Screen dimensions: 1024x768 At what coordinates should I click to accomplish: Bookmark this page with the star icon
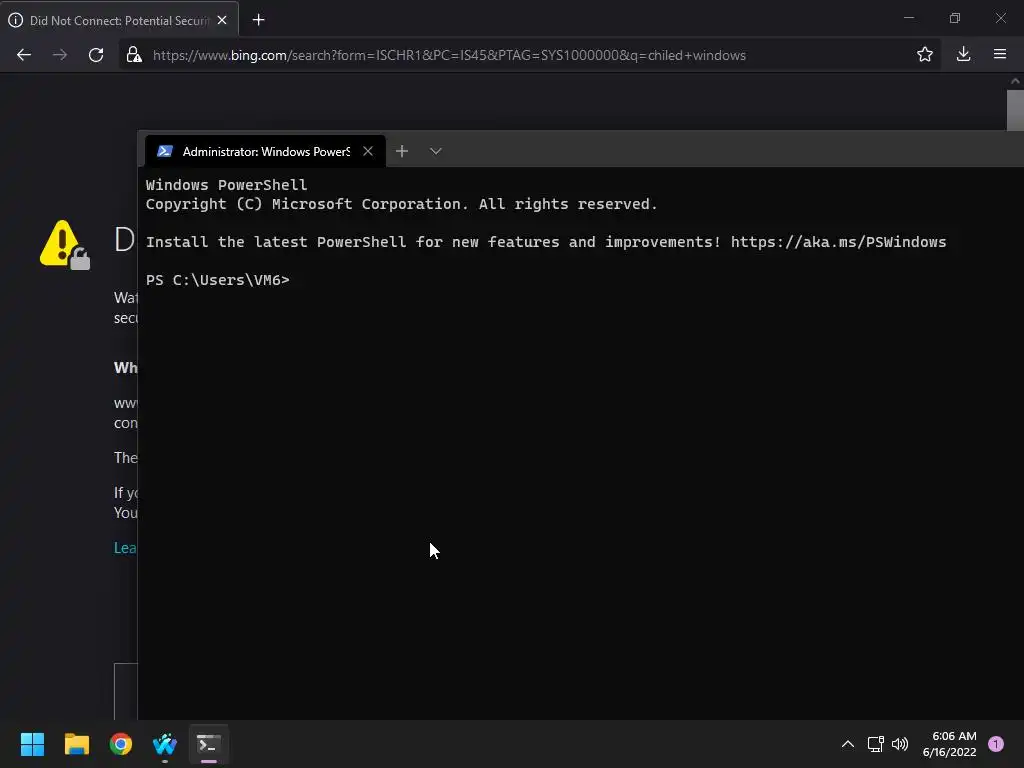coord(925,54)
